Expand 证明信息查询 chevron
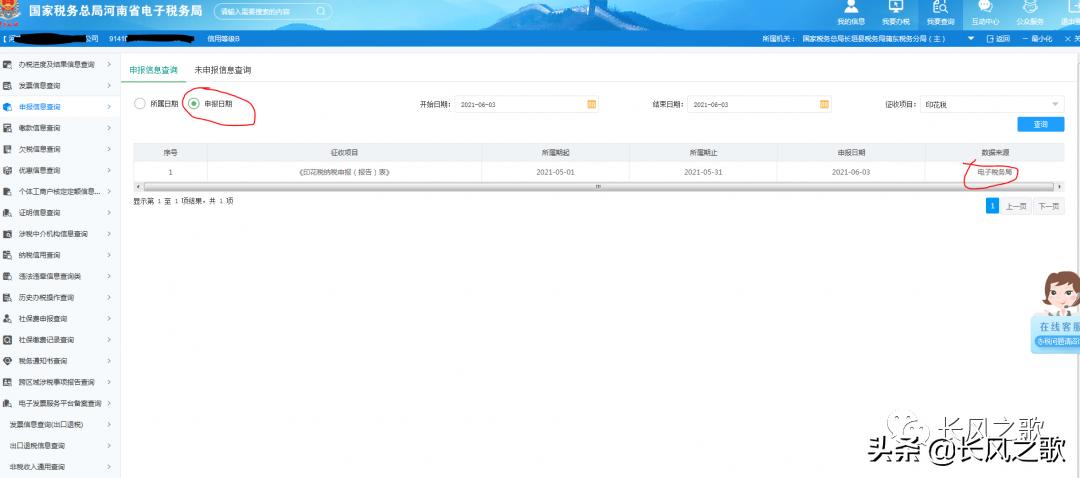This screenshot has height=478, width=1080. click(109, 213)
